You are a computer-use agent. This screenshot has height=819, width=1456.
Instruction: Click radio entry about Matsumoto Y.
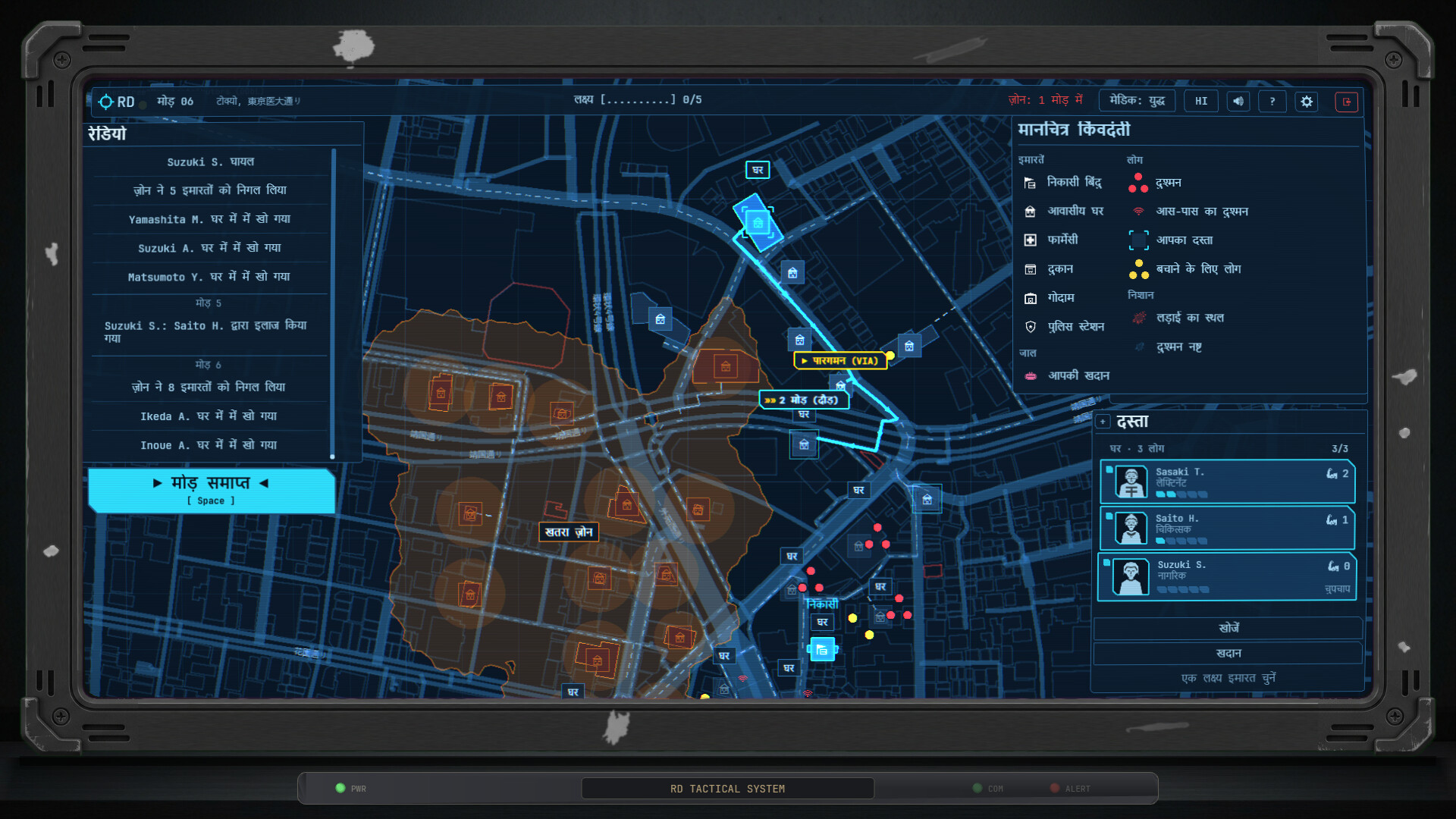[x=211, y=277]
